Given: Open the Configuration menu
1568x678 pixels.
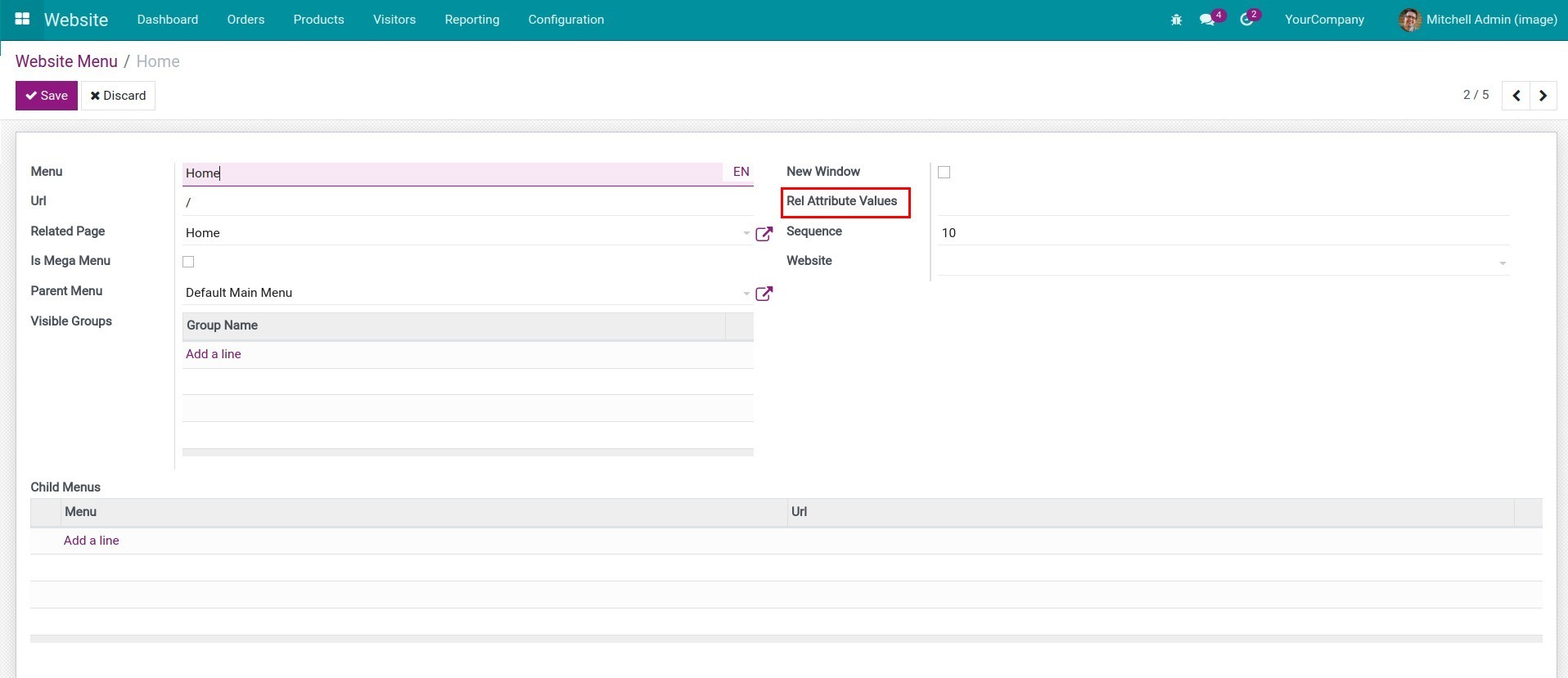Looking at the screenshot, I should pos(565,20).
